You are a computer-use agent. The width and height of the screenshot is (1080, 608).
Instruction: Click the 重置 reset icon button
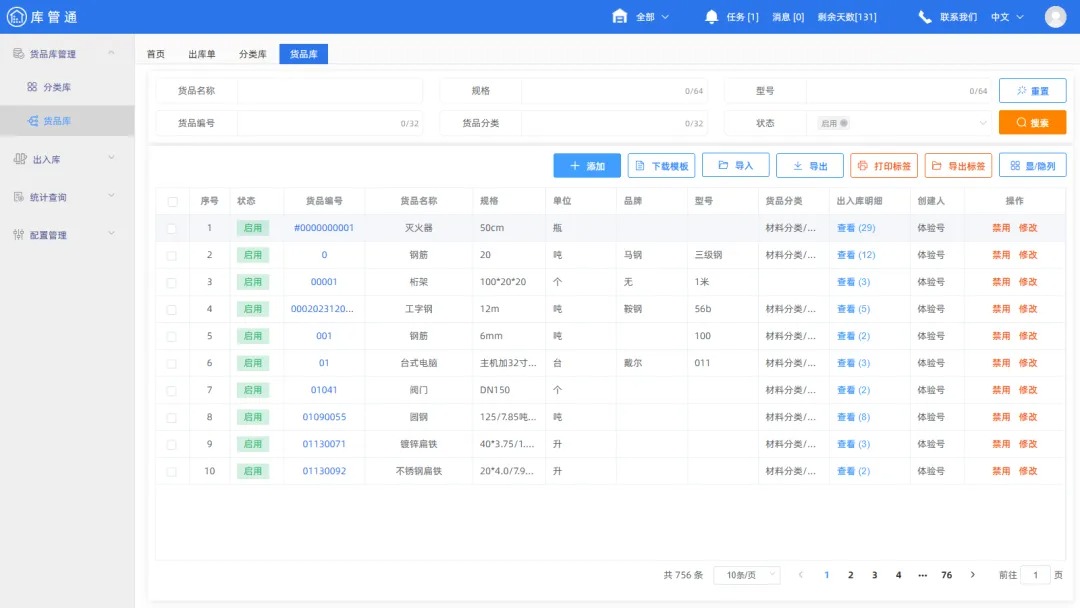[1032, 90]
